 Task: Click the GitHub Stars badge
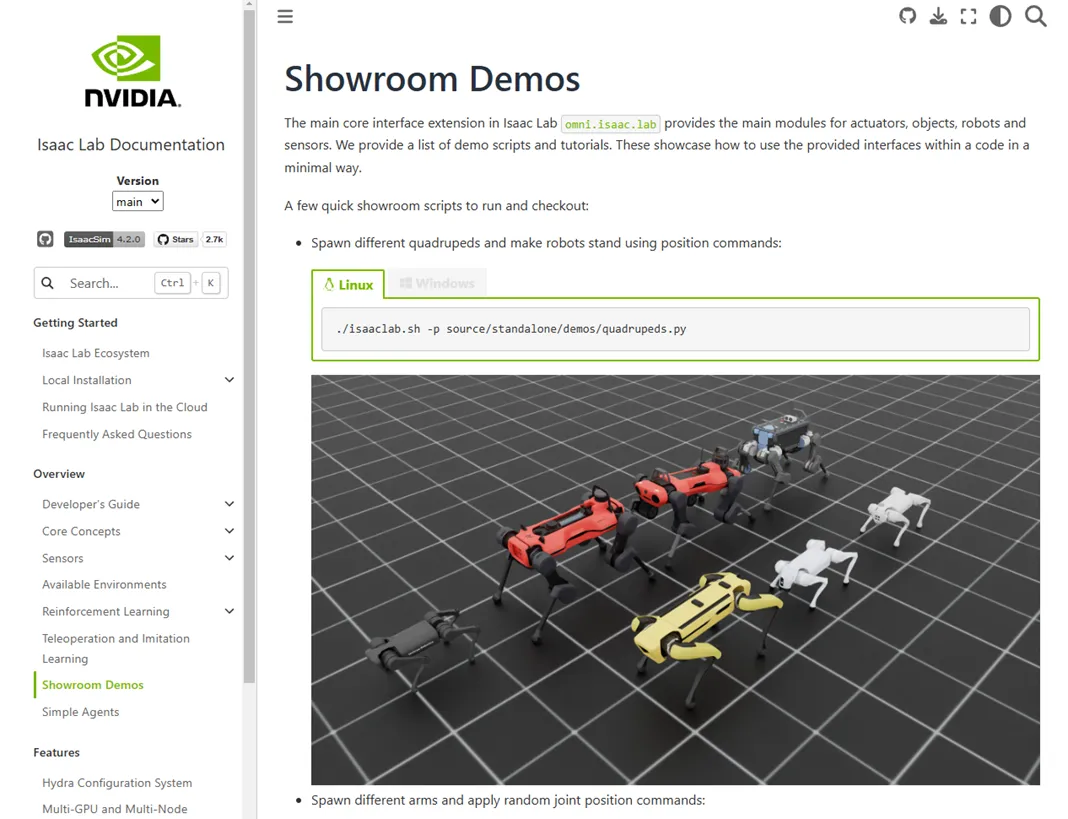176,239
